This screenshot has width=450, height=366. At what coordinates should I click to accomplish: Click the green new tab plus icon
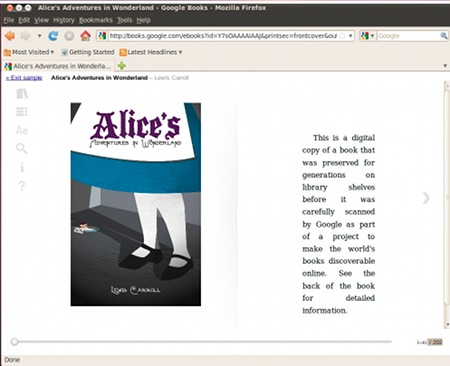tap(122, 66)
